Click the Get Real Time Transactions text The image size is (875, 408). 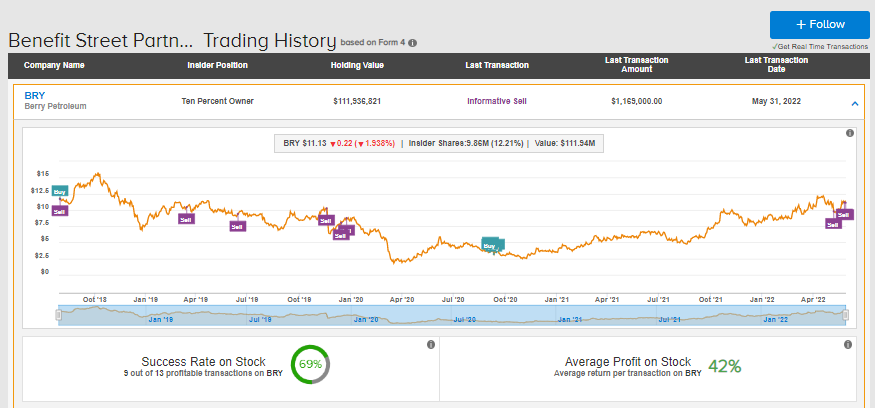coord(820,47)
